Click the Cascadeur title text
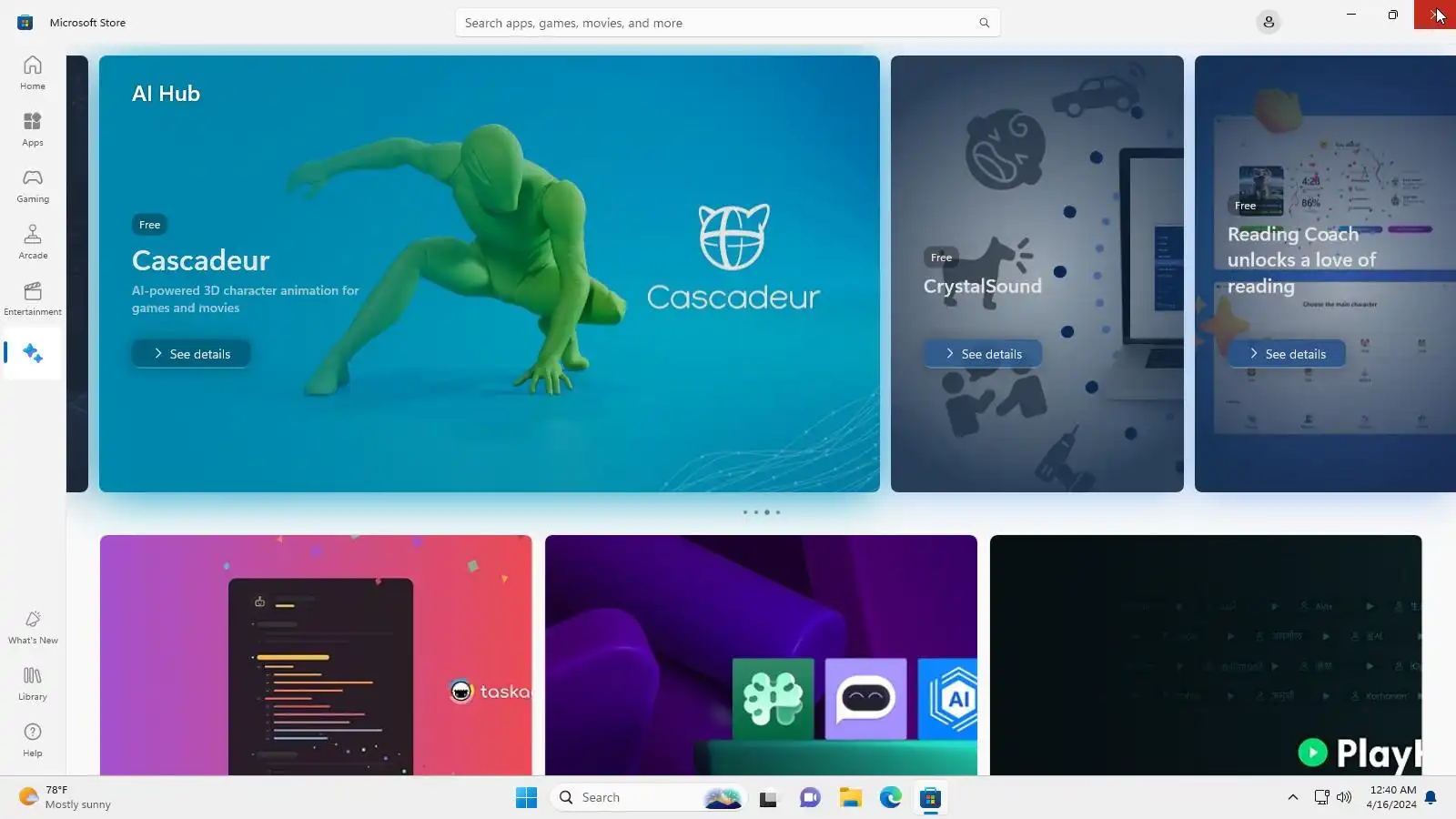The height and width of the screenshot is (819, 1456). pos(200,260)
